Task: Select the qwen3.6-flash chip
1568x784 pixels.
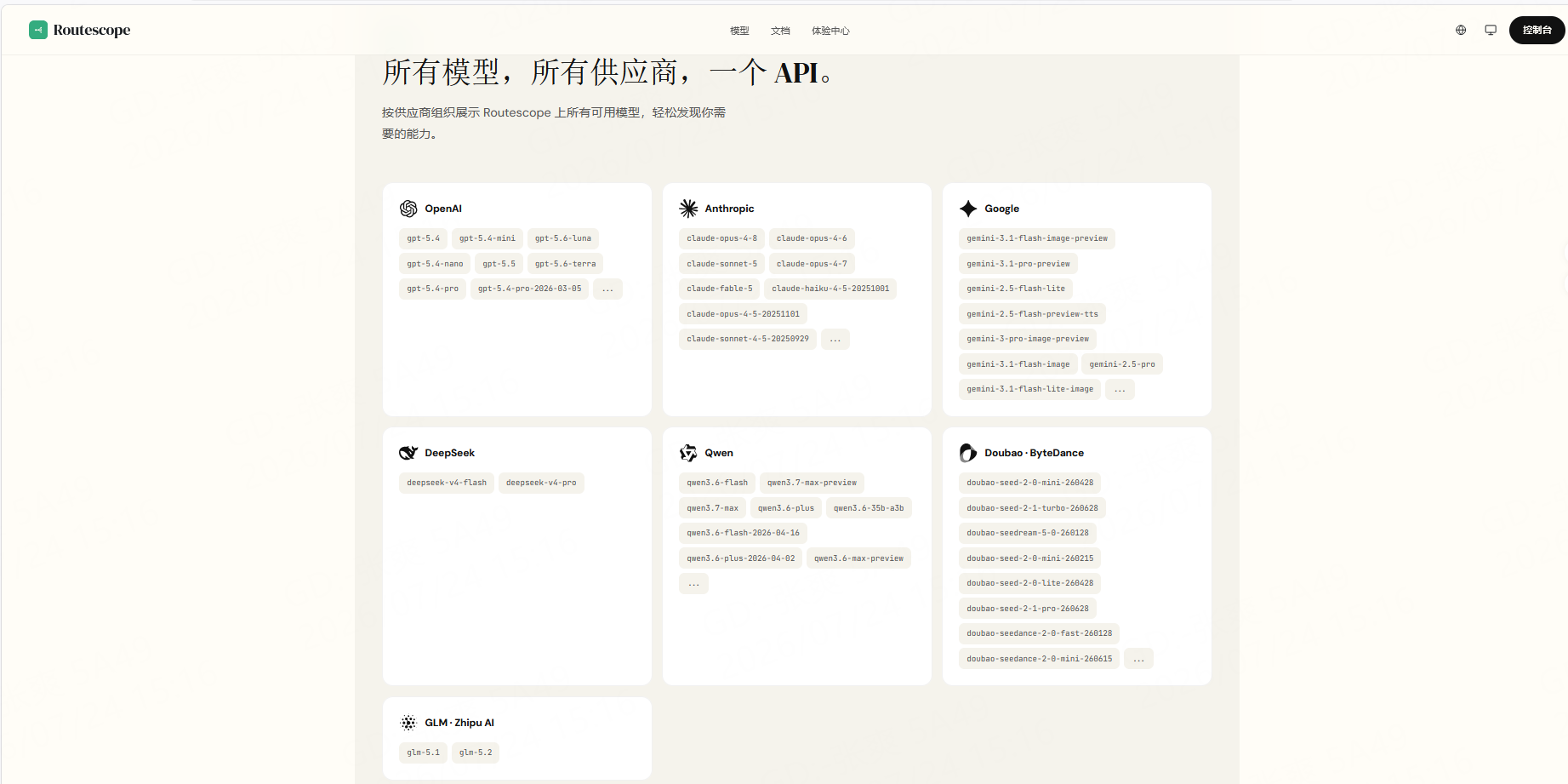Action: 717,483
